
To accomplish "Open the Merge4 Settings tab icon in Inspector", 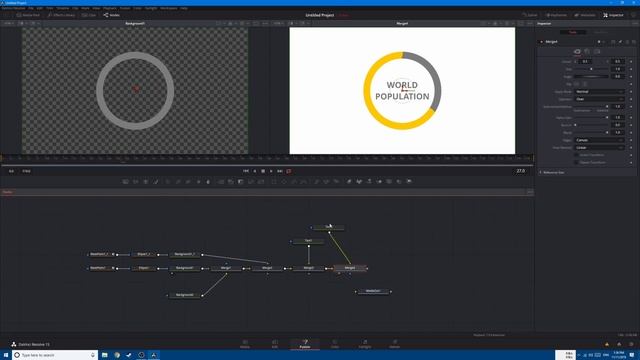I will tap(597, 51).
